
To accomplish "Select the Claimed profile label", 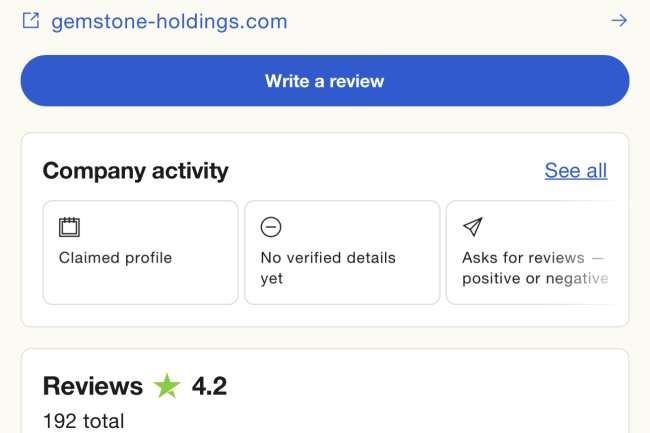I will click(115, 258).
